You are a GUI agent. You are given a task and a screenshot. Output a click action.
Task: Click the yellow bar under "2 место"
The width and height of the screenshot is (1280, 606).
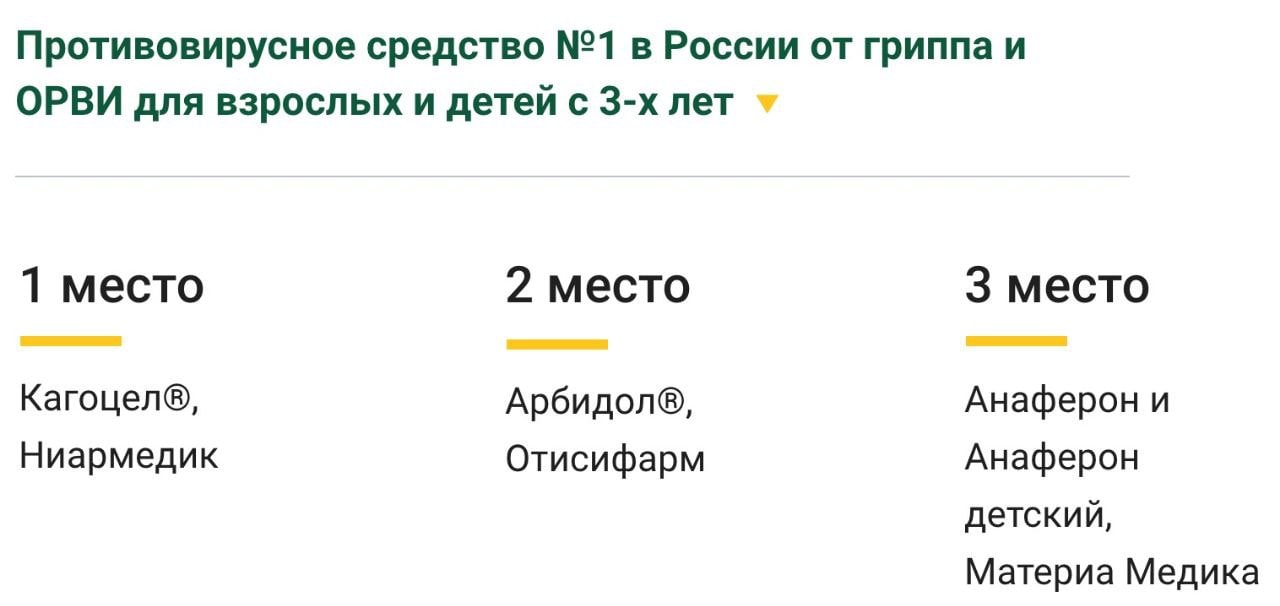point(557,344)
